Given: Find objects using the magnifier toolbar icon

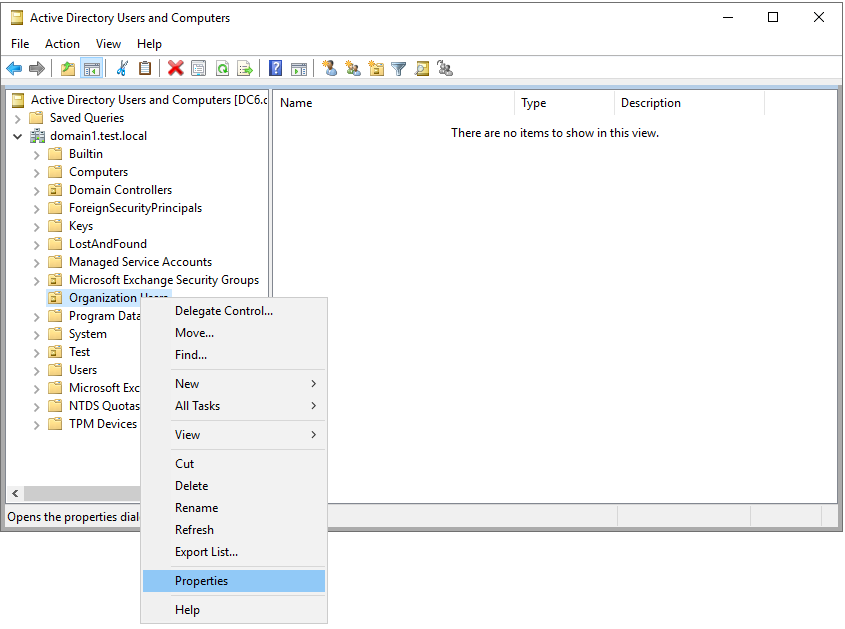Looking at the screenshot, I should (x=421, y=68).
